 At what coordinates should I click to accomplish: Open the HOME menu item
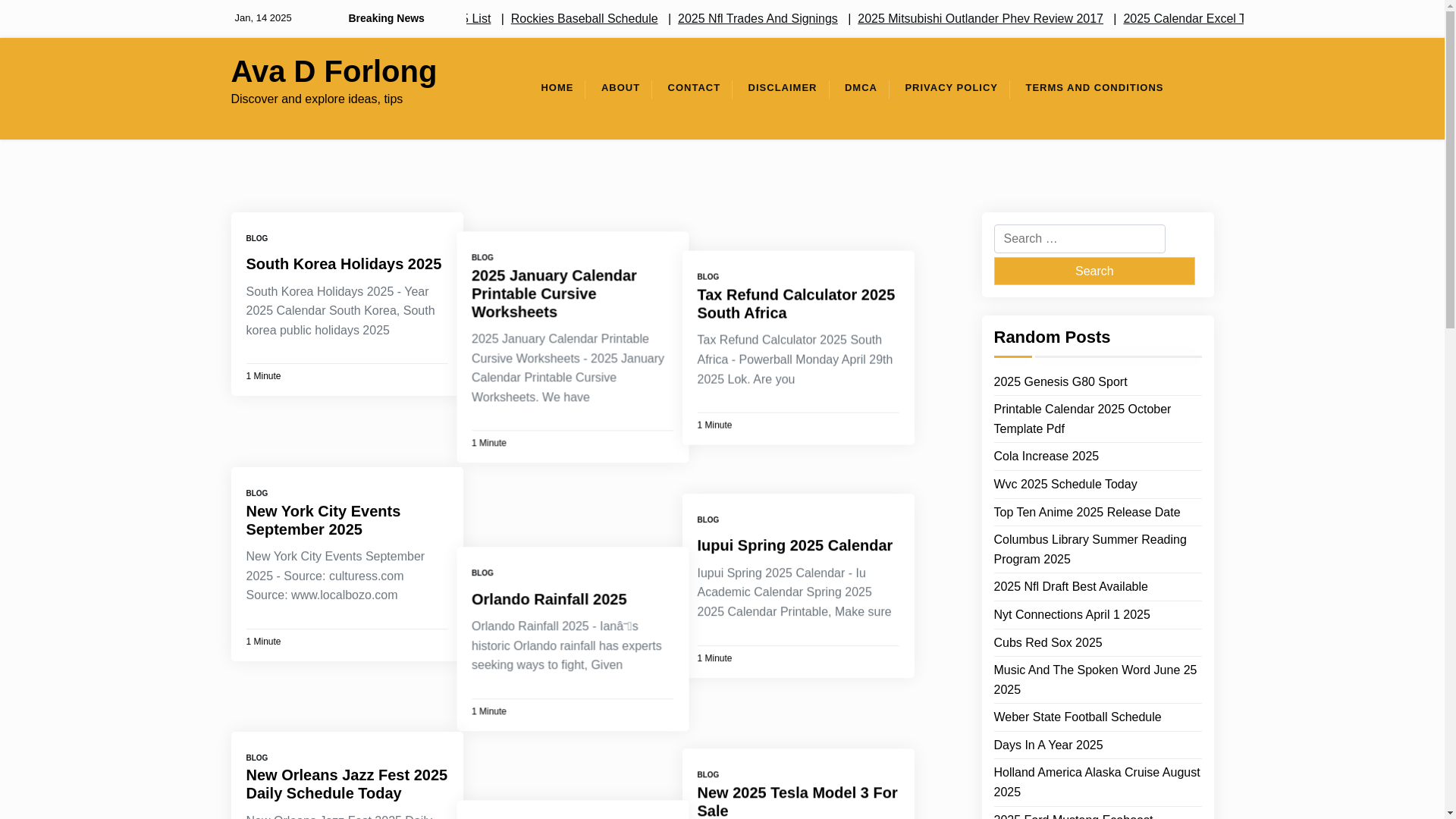tap(557, 88)
